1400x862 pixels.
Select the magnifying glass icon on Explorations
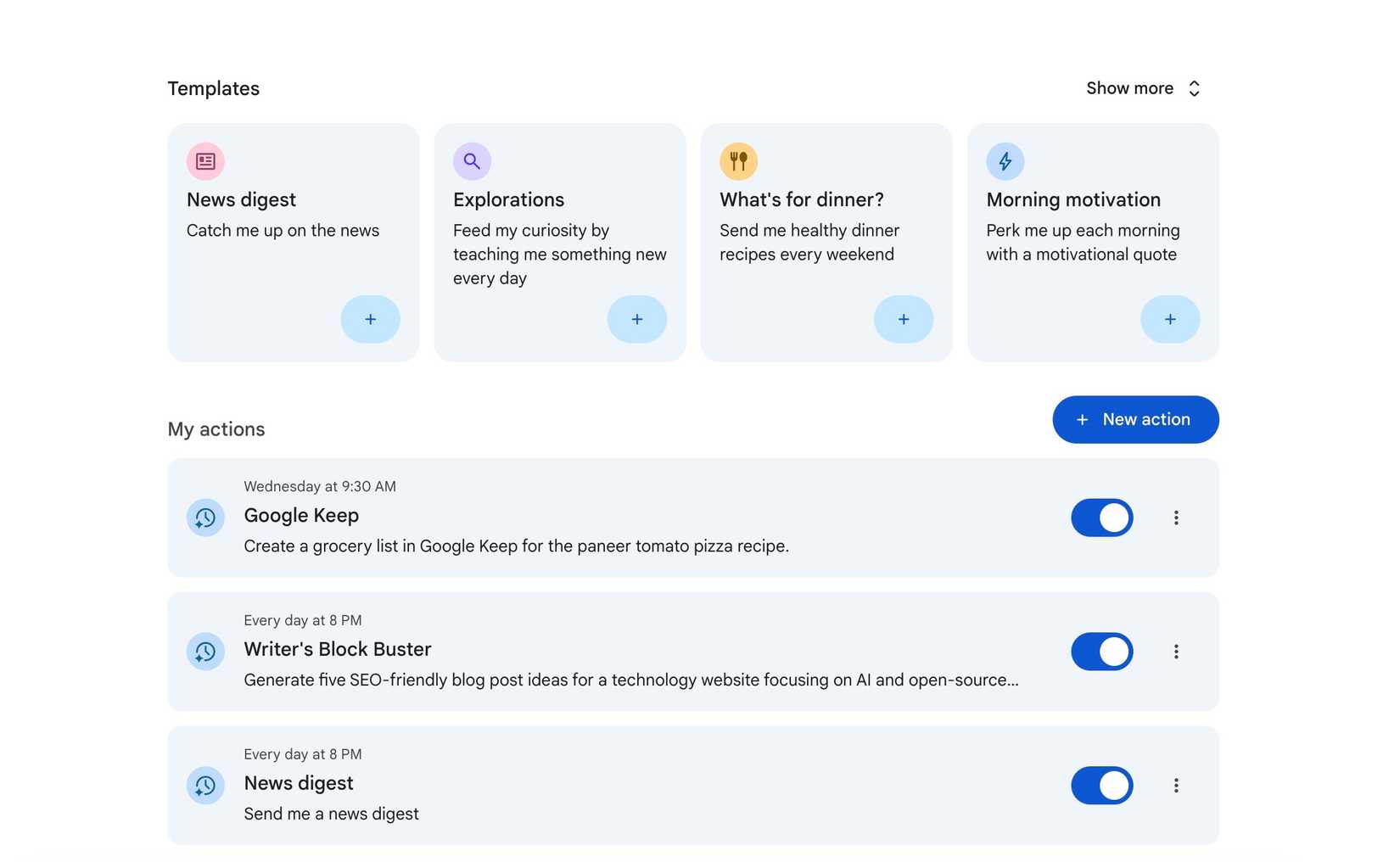[472, 160]
